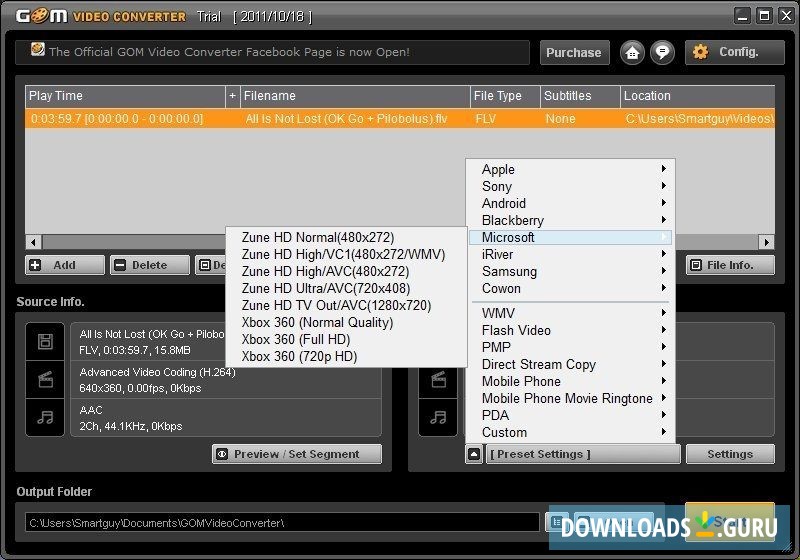800x560 pixels.
Task: Click the Facebook Page announcement text
Action: click(230, 52)
